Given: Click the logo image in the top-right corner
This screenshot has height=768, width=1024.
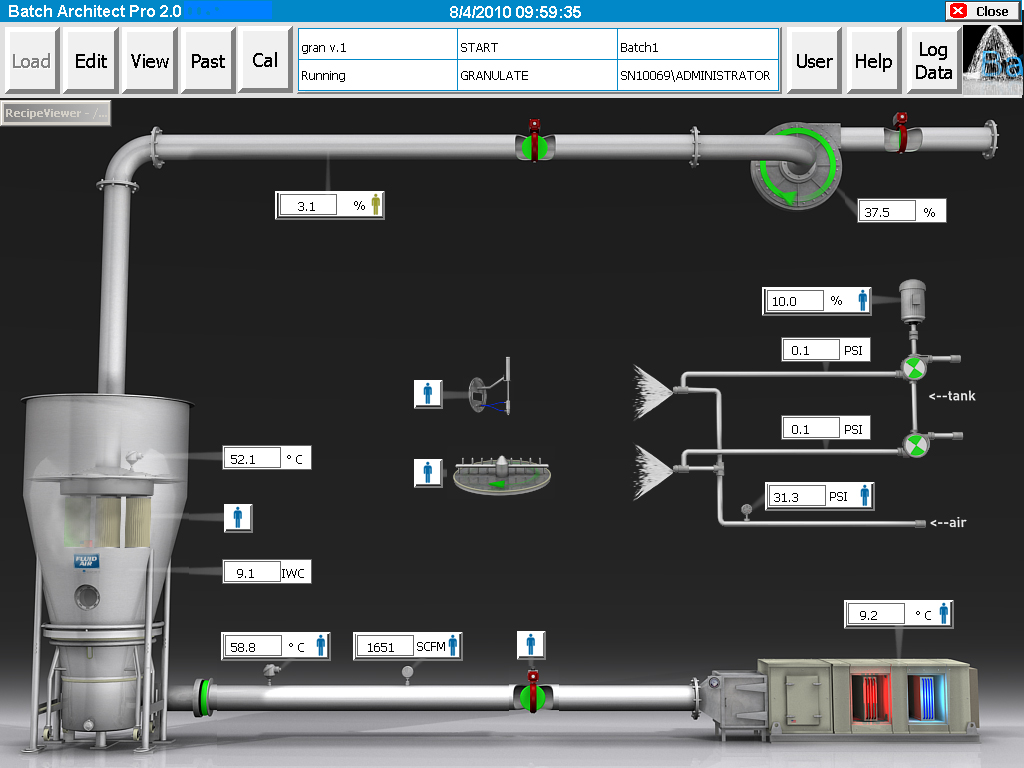Looking at the screenshot, I should coord(993,61).
